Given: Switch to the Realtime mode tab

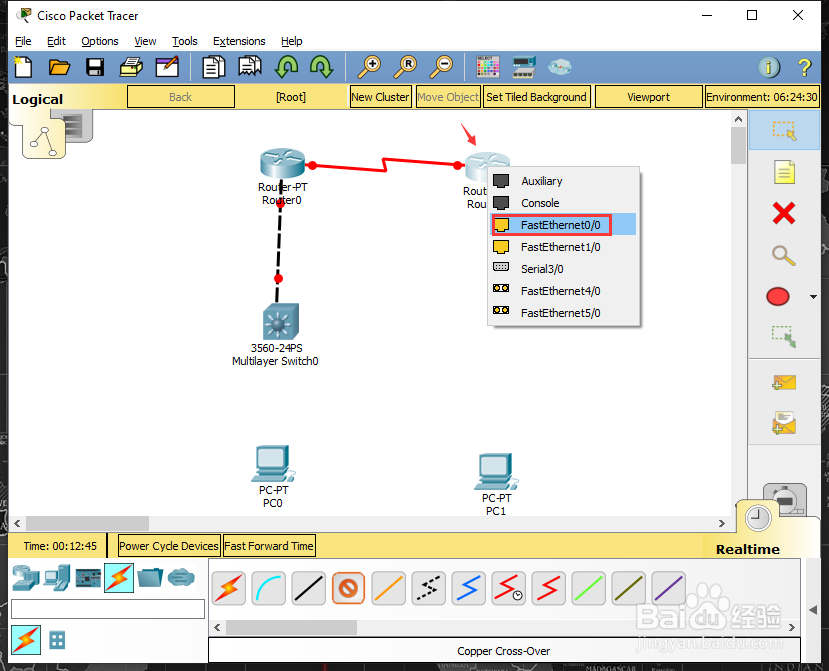Looking at the screenshot, I should (x=748, y=549).
